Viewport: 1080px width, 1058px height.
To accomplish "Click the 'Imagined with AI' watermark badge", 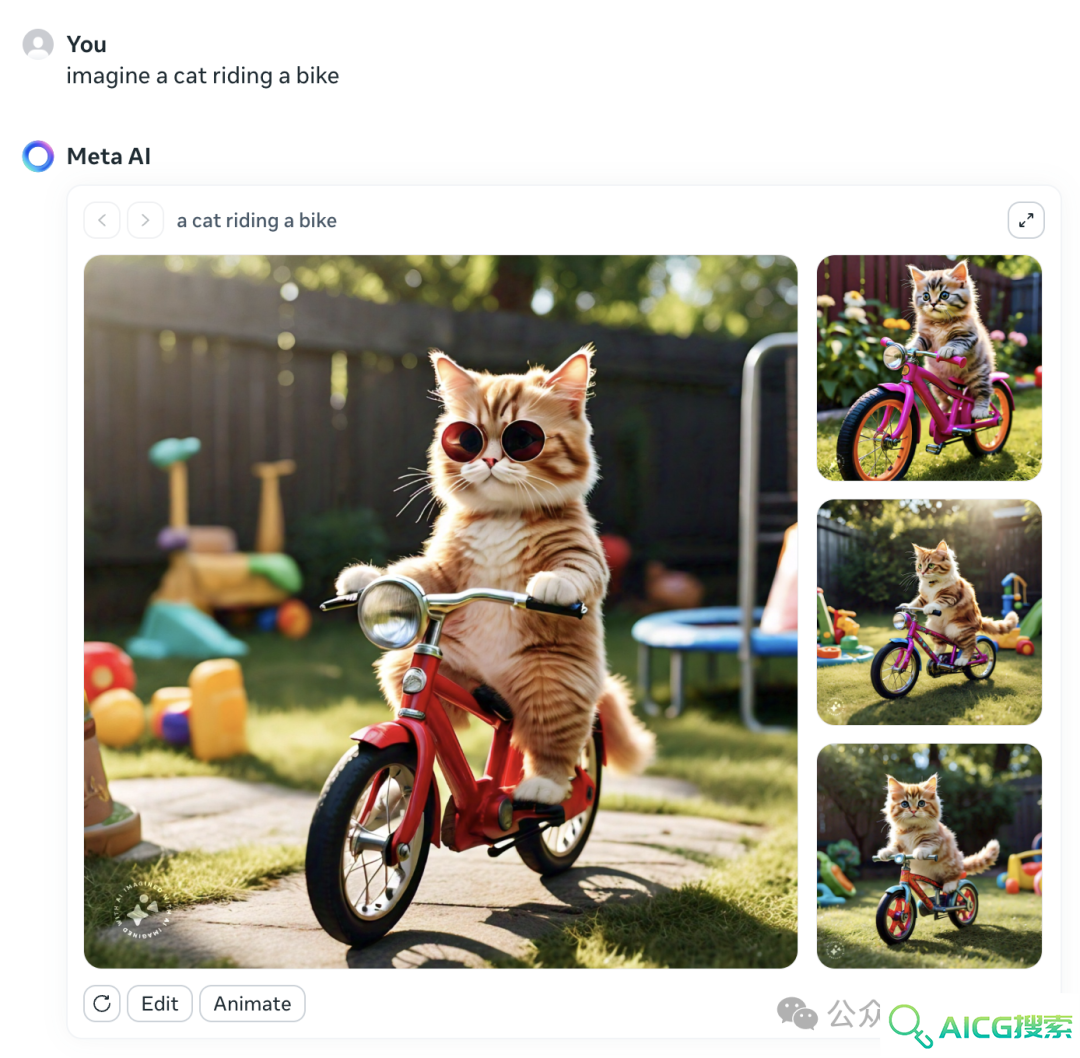I will coord(141,909).
